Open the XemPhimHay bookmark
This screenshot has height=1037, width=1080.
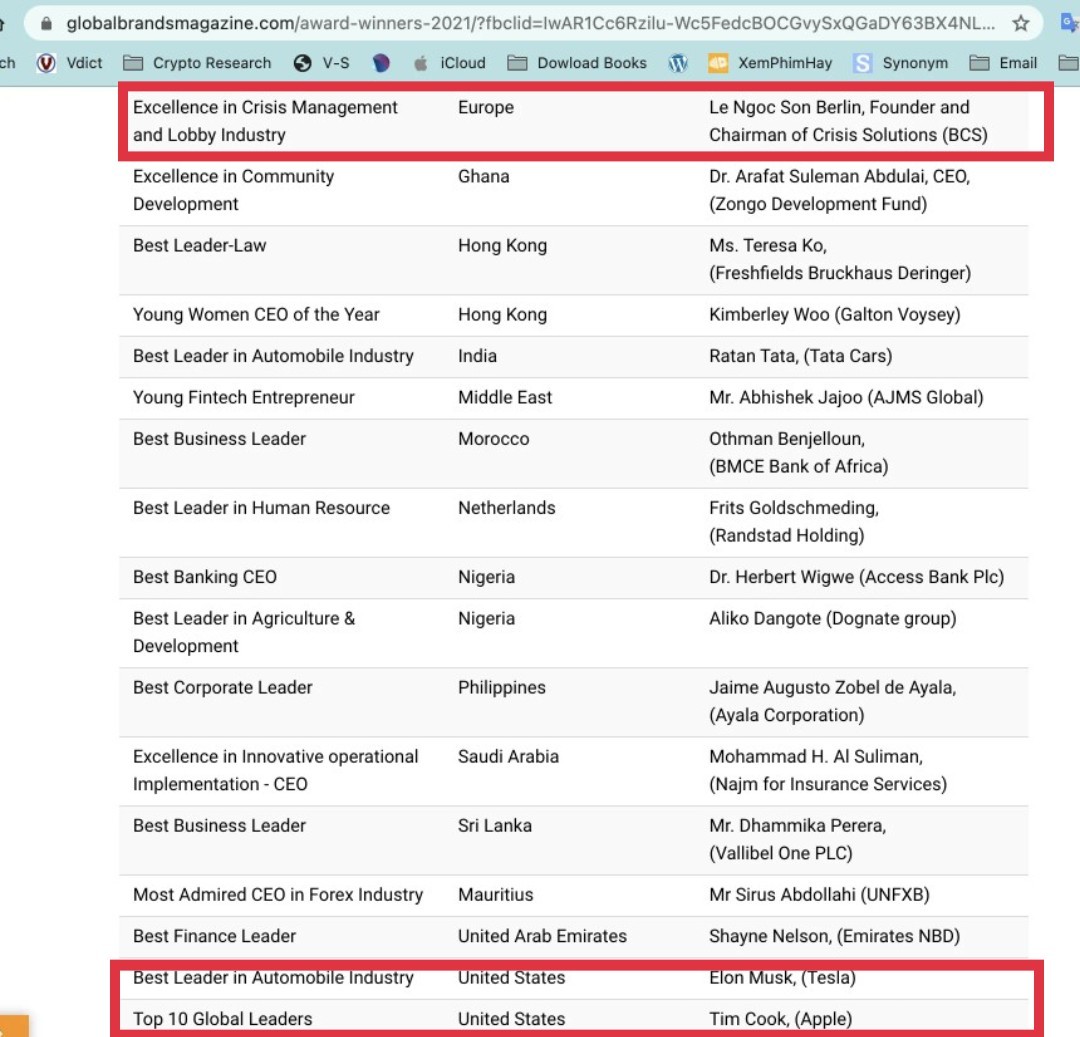770,63
